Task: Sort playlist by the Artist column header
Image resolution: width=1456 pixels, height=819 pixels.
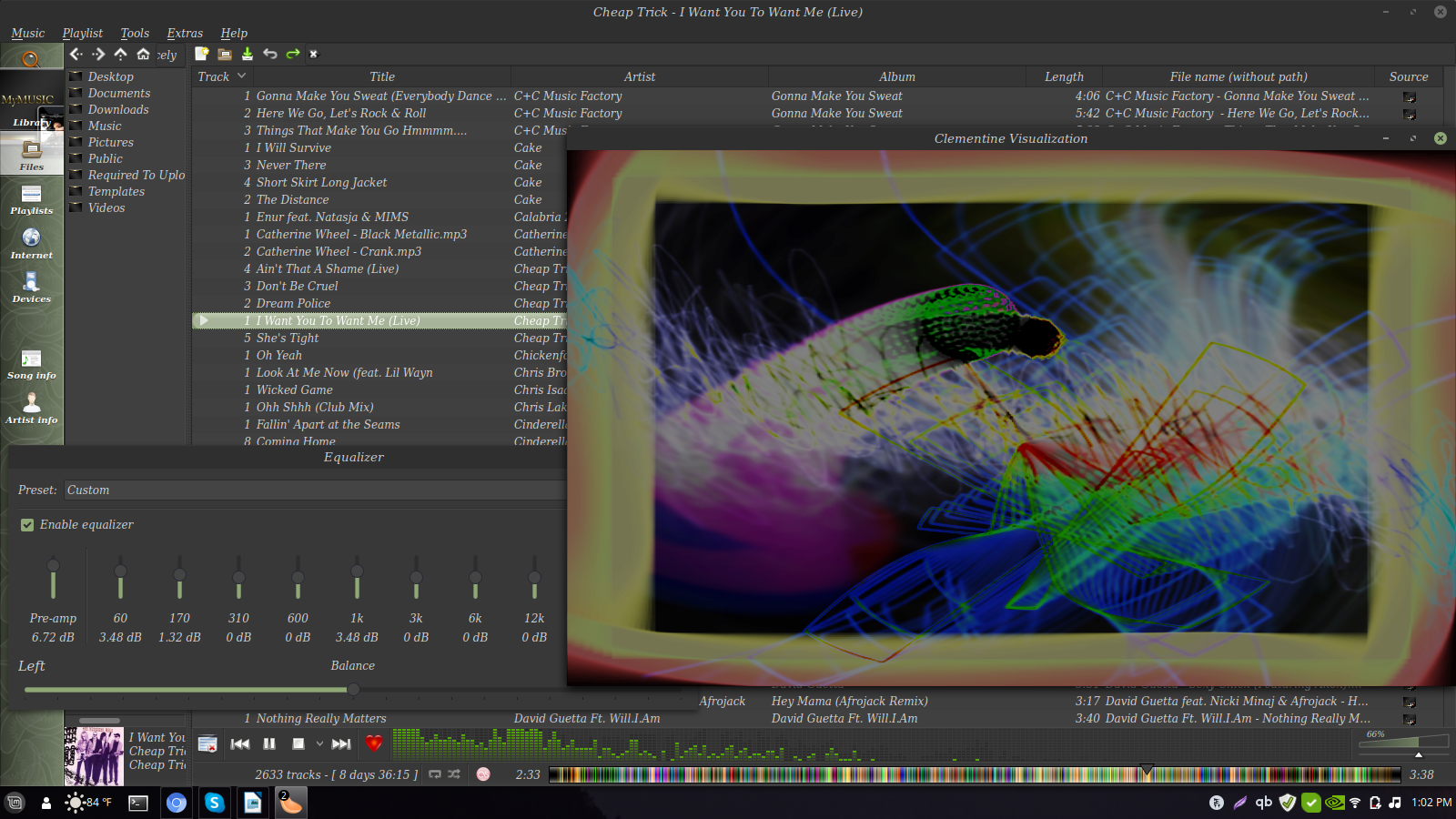Action: tap(640, 76)
